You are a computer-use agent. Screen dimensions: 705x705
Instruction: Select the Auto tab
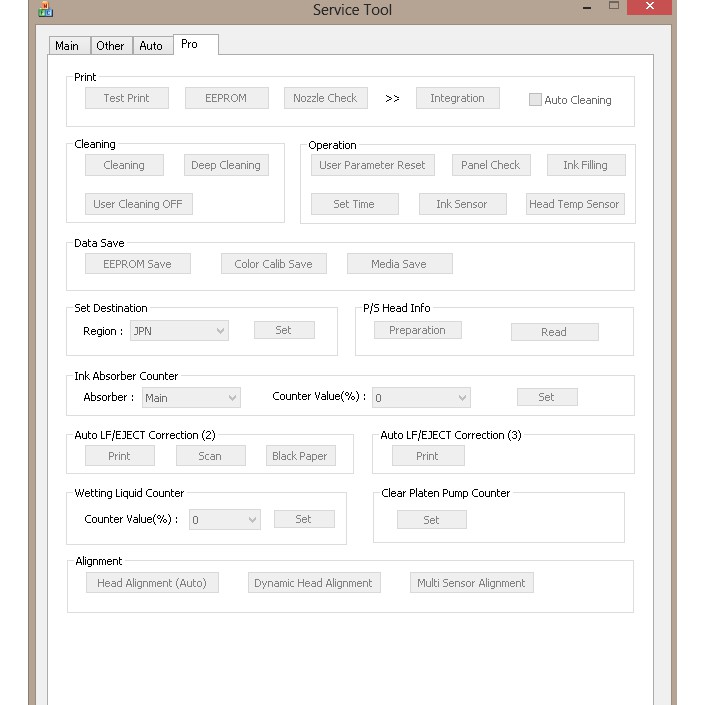pos(151,46)
